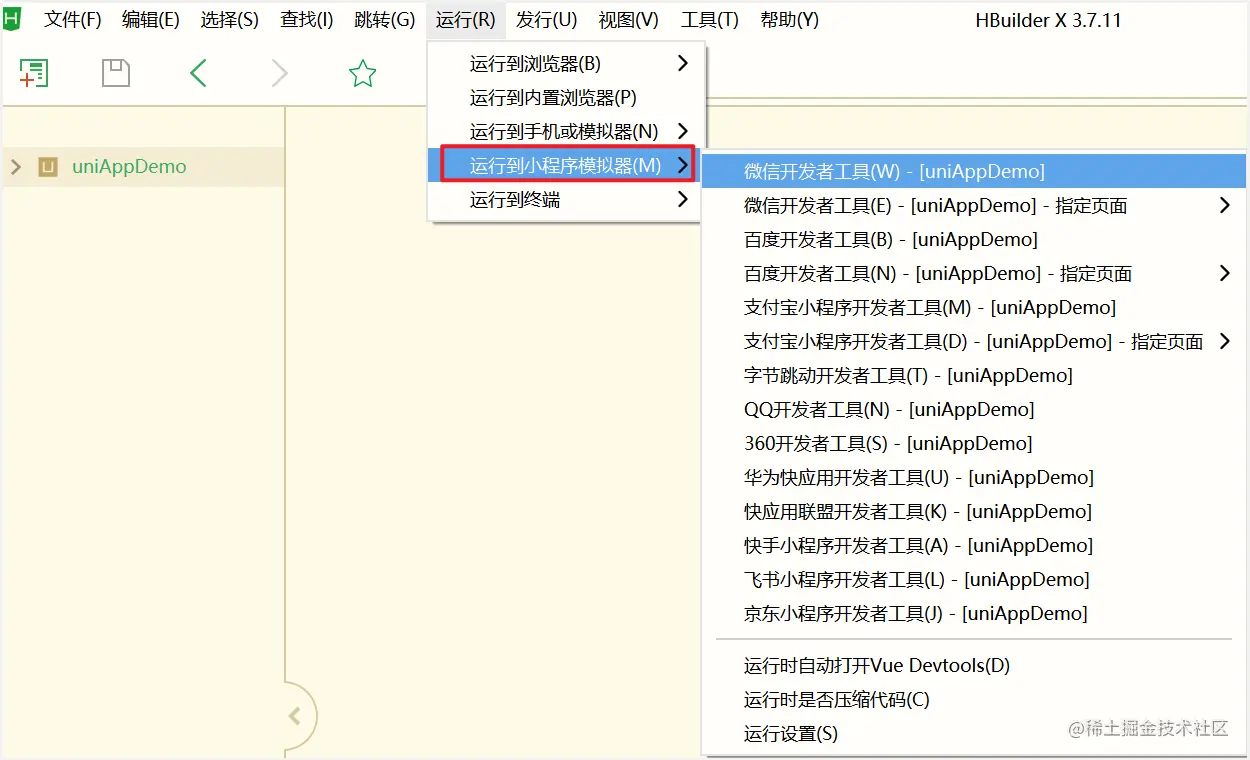This screenshot has height=760, width=1250.
Task: Click the uniAppDemo project folder icon
Action: point(48,167)
